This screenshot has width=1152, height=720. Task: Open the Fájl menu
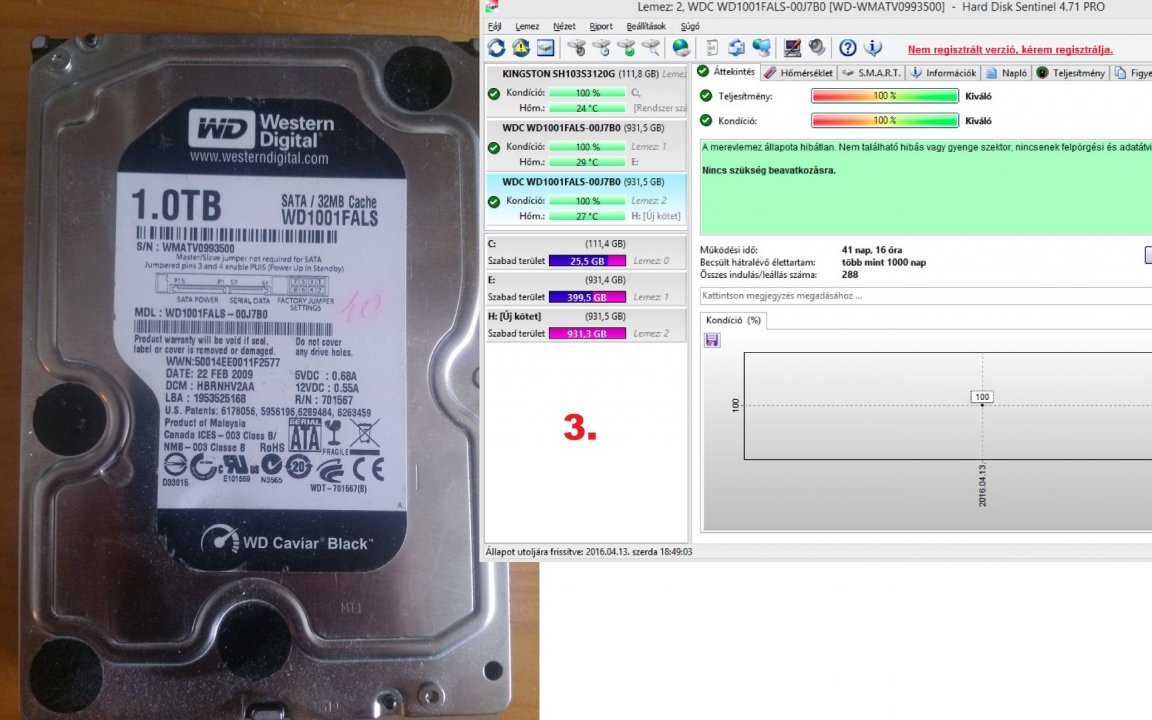[494, 26]
